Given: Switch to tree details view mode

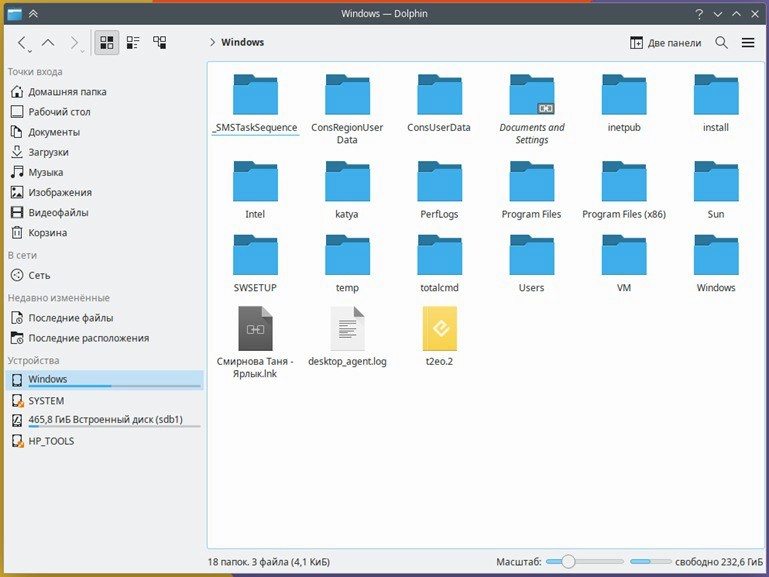Looking at the screenshot, I should (x=159, y=43).
